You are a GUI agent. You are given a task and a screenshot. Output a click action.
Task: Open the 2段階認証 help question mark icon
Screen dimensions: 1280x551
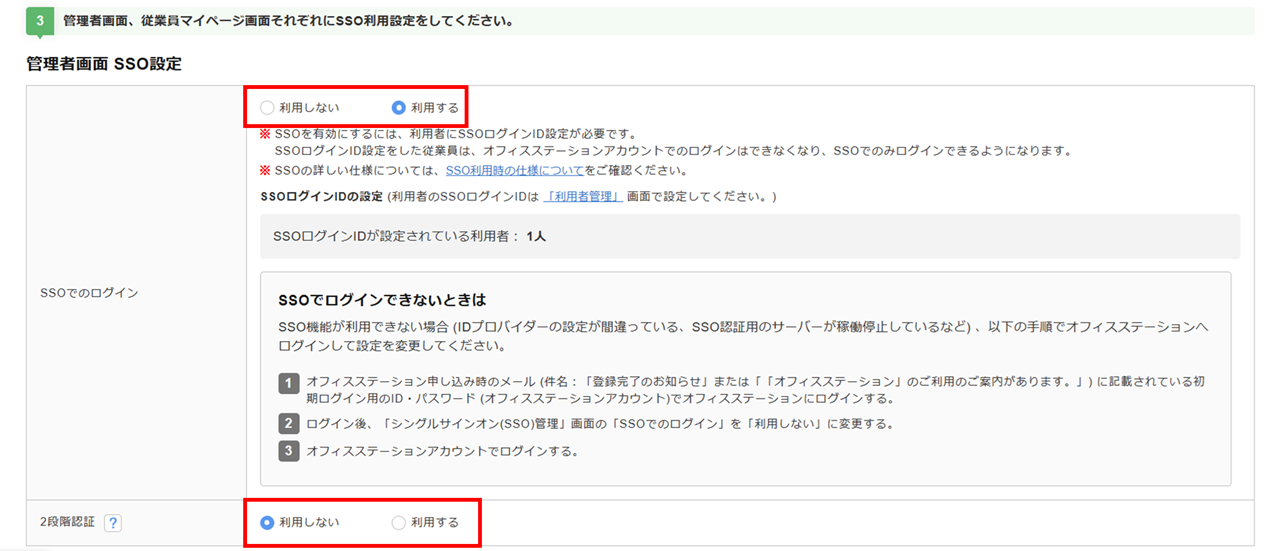tap(112, 523)
